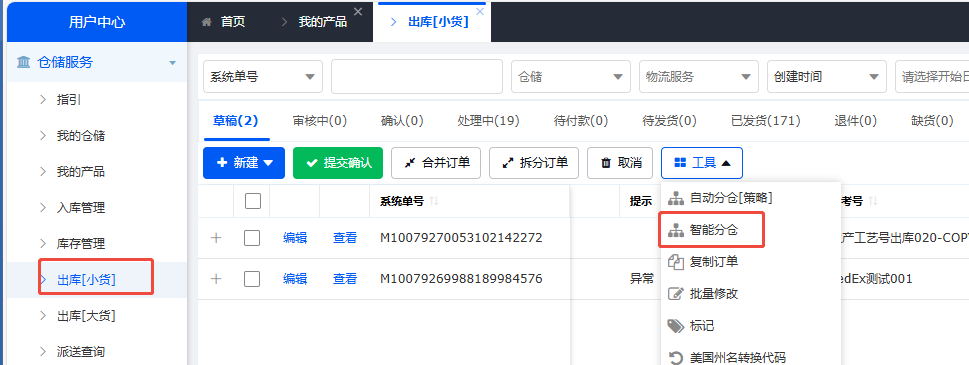Click the start date picker field

point(932,77)
